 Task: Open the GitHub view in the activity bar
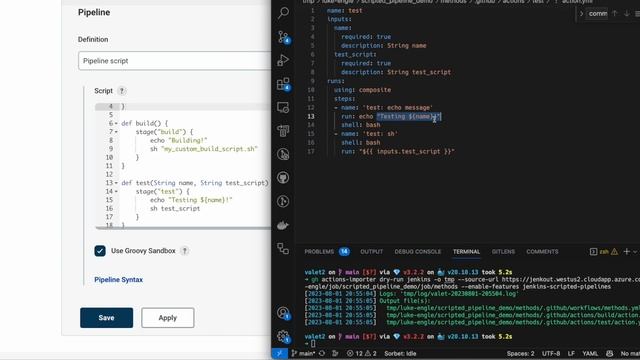click(x=283, y=178)
